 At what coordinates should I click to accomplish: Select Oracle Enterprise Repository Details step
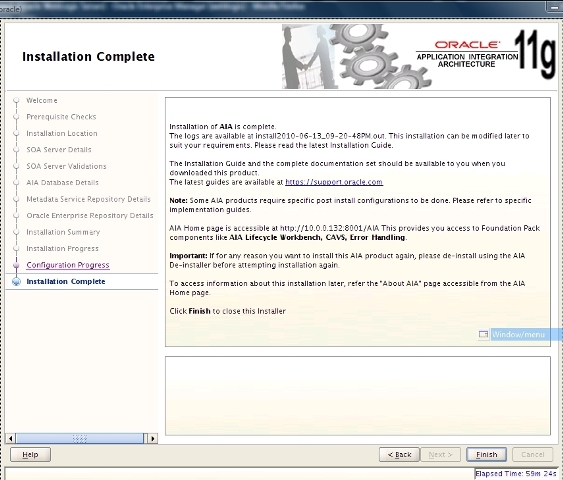tap(90, 215)
